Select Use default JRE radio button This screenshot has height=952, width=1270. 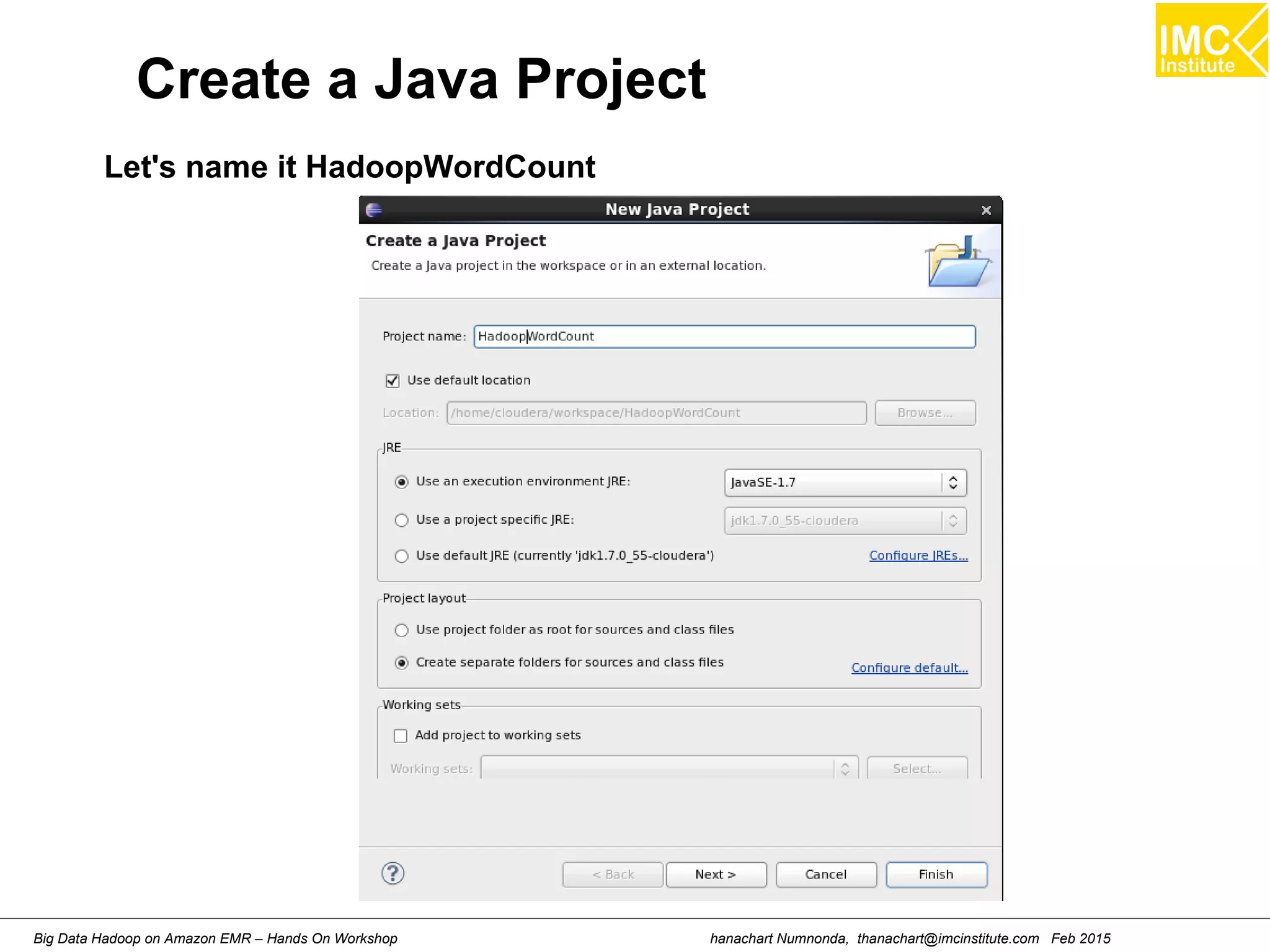[402, 556]
